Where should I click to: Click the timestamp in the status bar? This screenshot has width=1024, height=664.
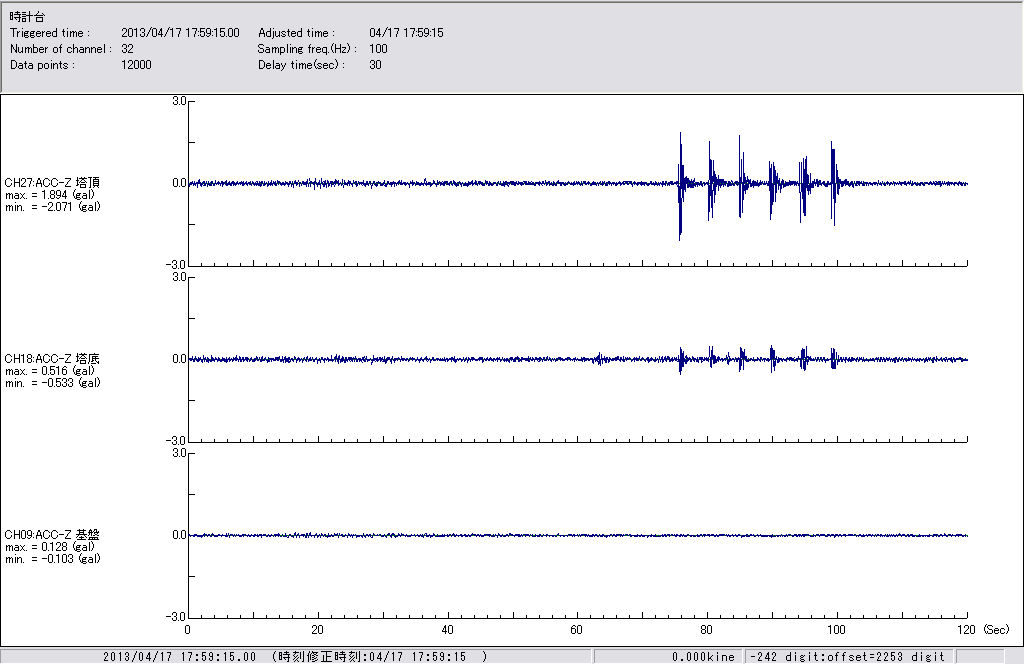[x=295, y=657]
